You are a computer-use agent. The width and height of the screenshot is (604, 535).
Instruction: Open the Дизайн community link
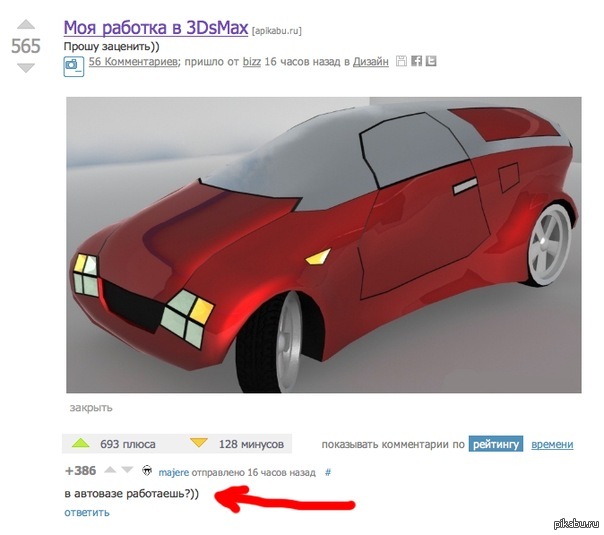pos(371,62)
